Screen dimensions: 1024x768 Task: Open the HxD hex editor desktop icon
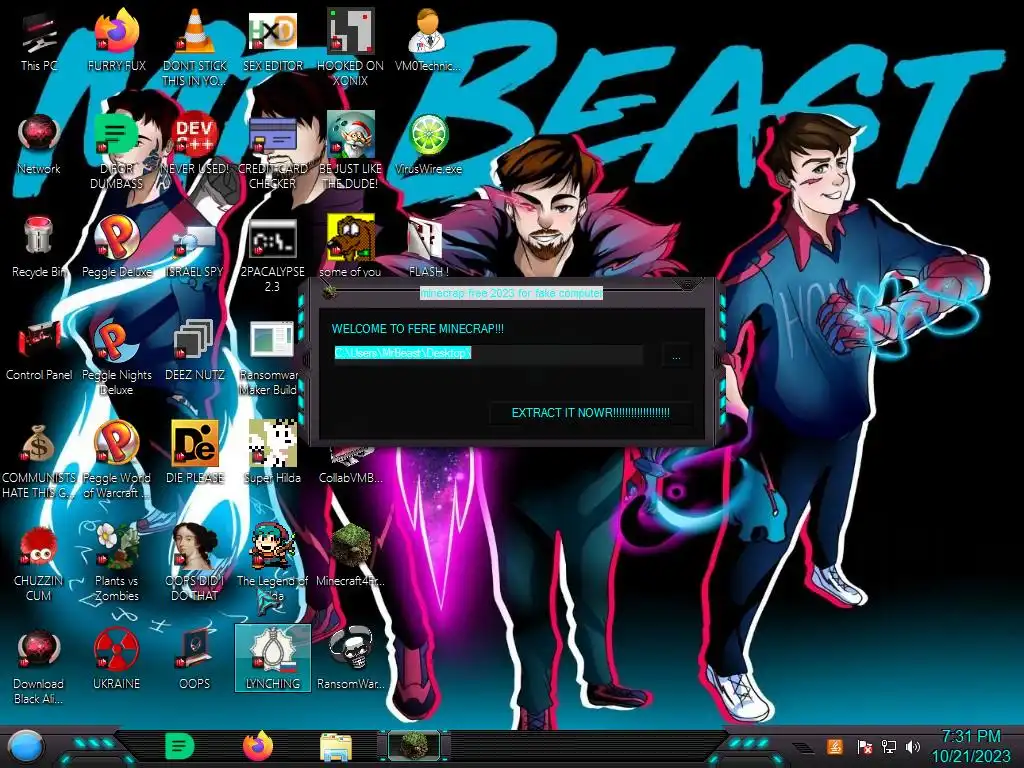273,42
